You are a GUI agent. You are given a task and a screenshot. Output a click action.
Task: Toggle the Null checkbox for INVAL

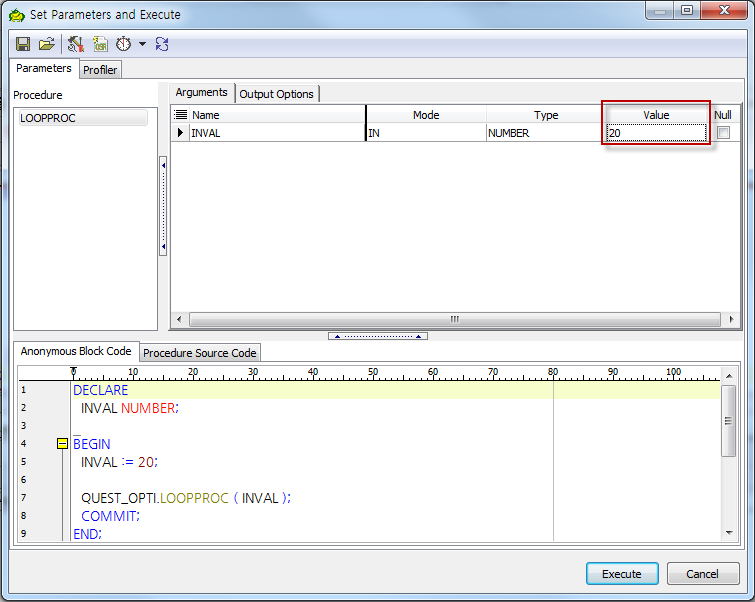(x=723, y=133)
